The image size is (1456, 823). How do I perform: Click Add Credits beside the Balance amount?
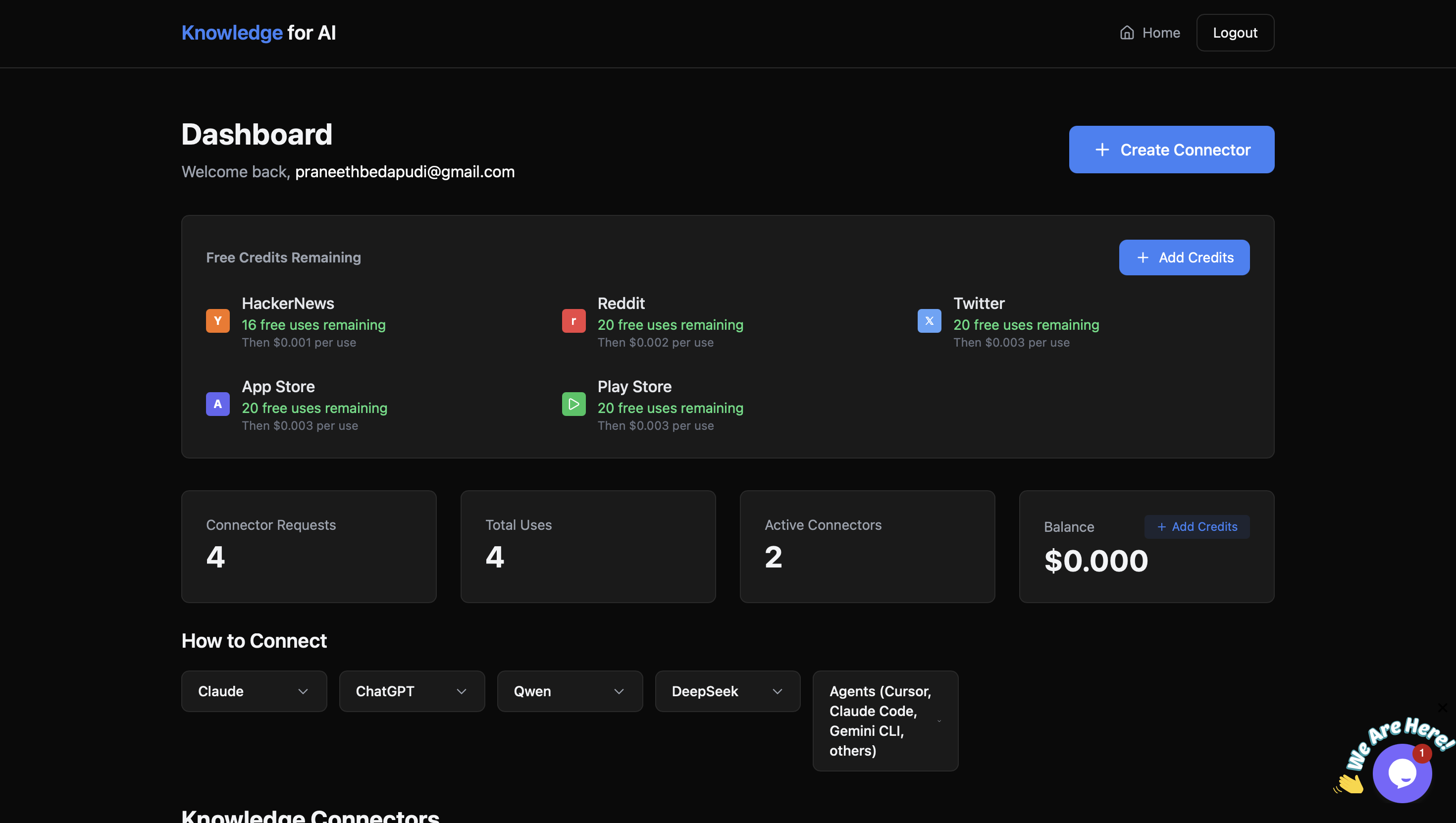(1196, 526)
